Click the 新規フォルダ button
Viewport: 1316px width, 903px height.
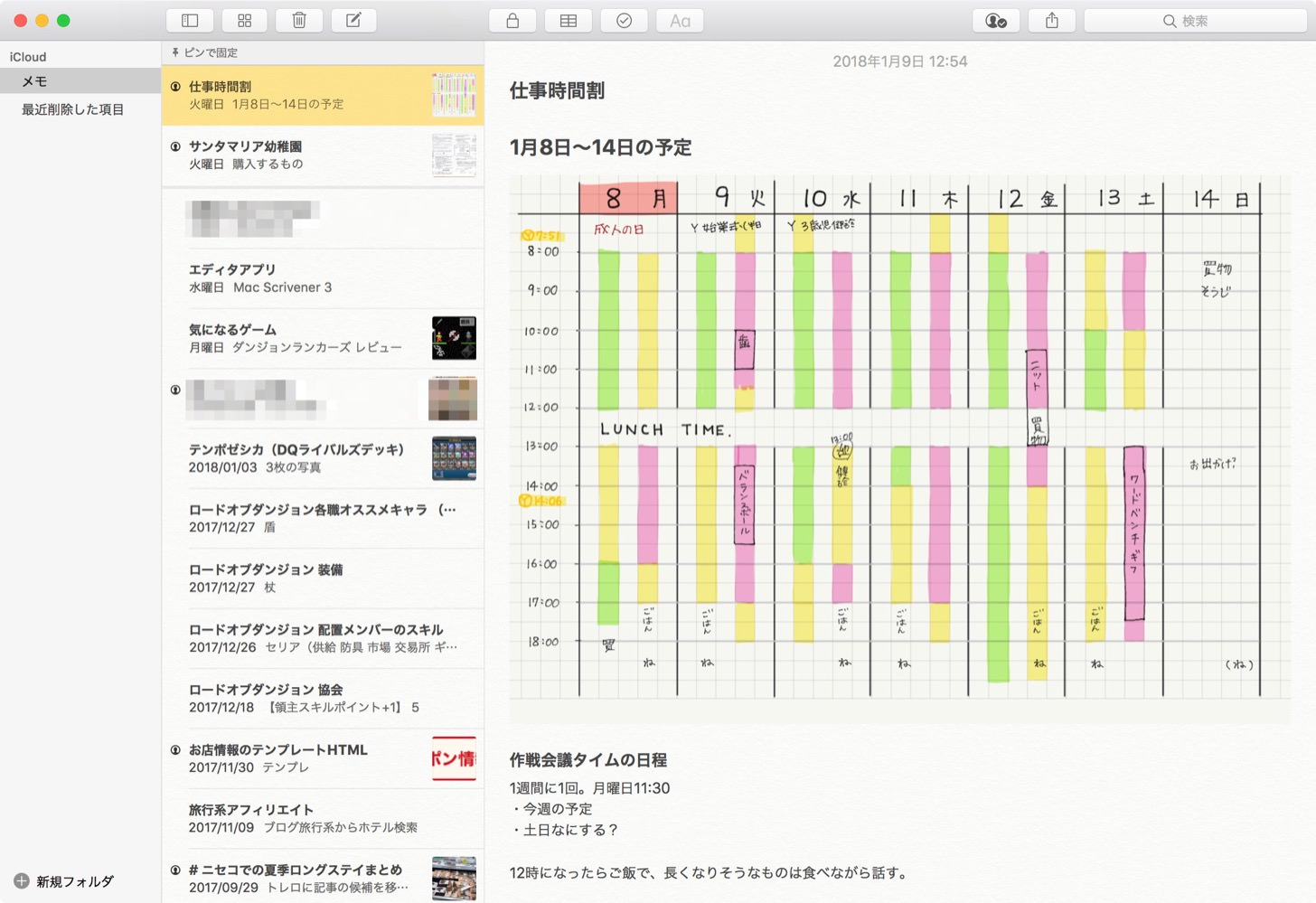pyautogui.click(x=64, y=881)
